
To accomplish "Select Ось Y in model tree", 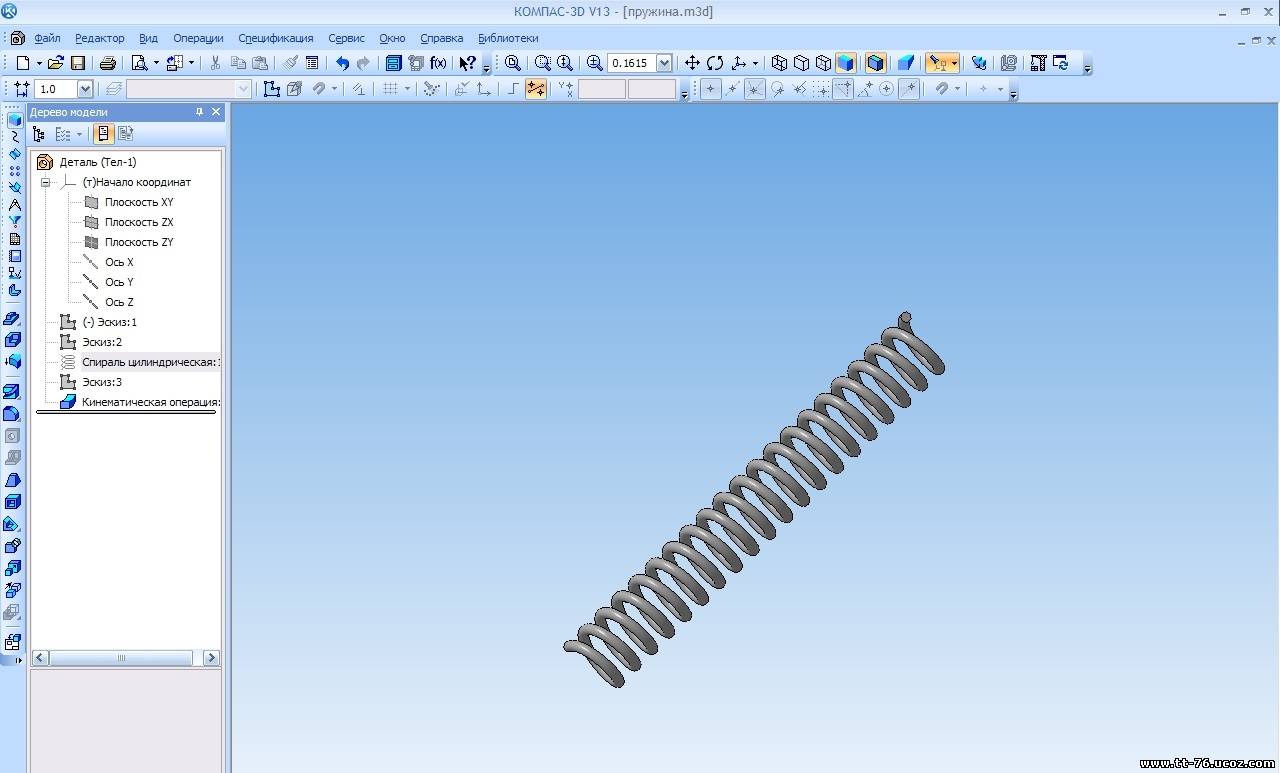I will (119, 282).
